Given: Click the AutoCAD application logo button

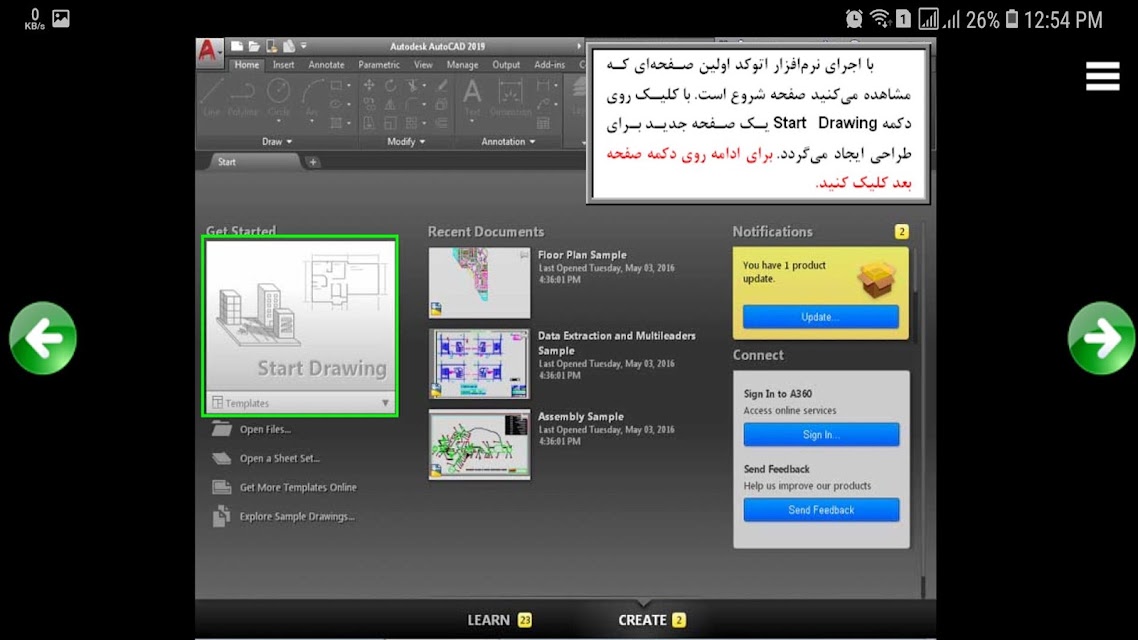Looking at the screenshot, I should click(x=209, y=52).
